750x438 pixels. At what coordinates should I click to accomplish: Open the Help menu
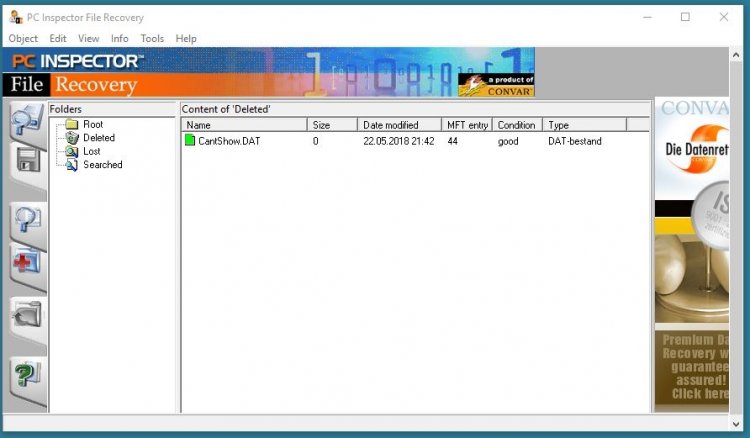pos(186,38)
